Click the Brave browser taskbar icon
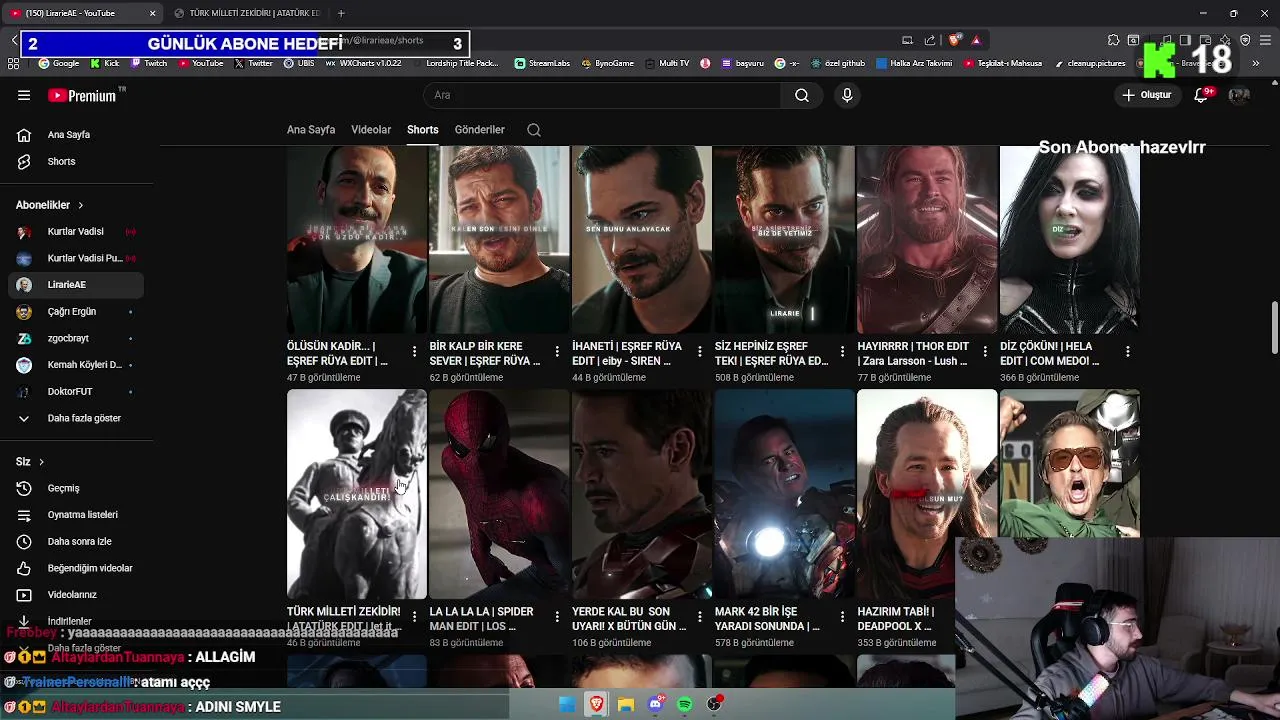The height and width of the screenshot is (720, 1280). point(597,704)
